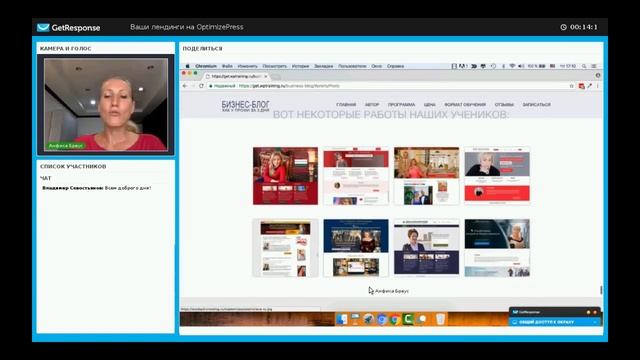Click the presenter webcam video
This screenshot has width=640, height=360.
[x=106, y=104]
